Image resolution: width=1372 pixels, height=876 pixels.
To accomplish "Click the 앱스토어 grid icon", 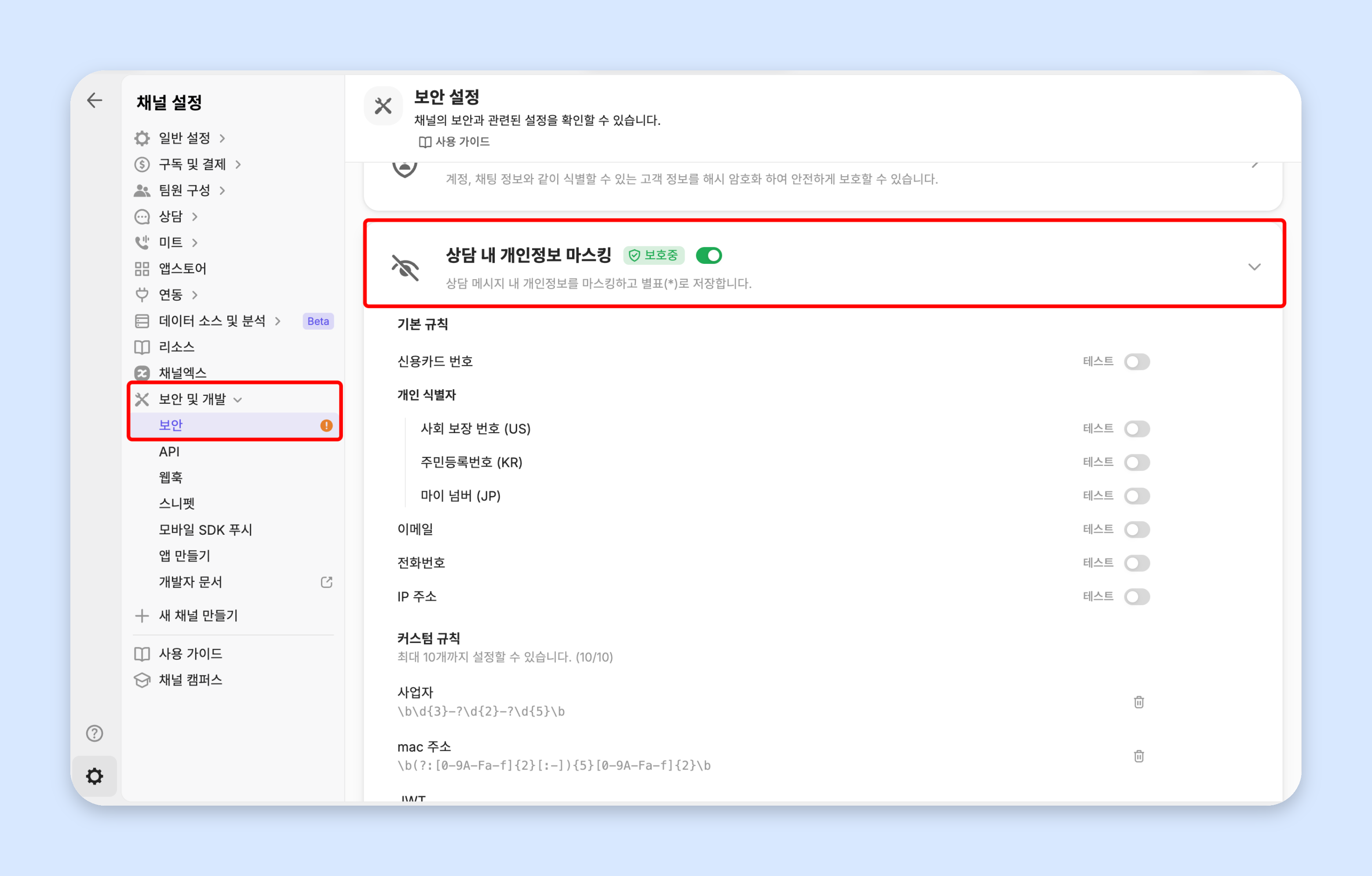I will [142, 268].
